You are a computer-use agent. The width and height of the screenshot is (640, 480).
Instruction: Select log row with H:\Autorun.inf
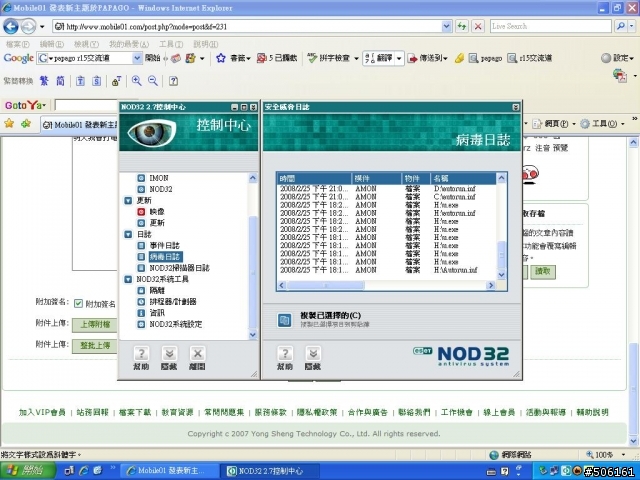(x=387, y=270)
